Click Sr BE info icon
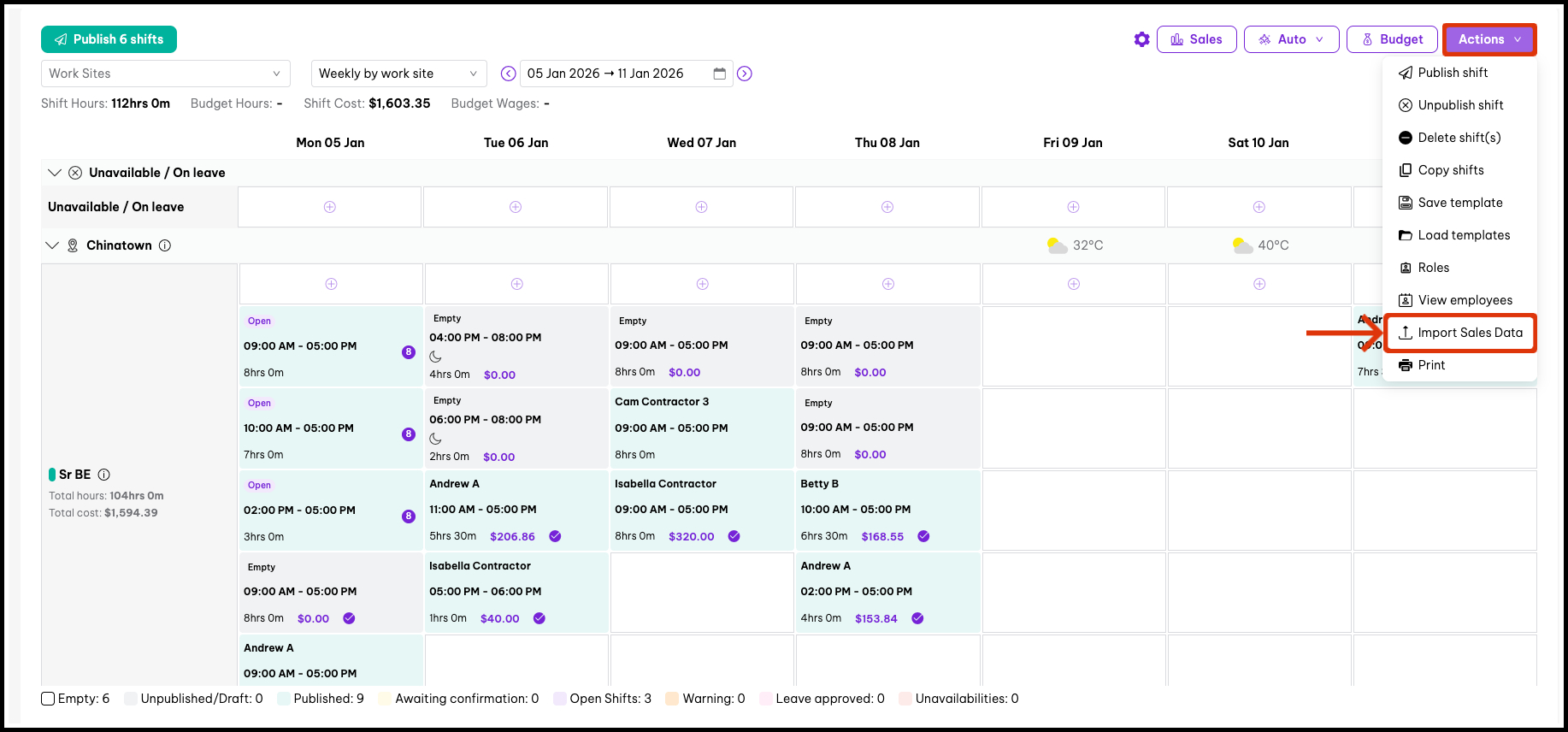 [104, 475]
